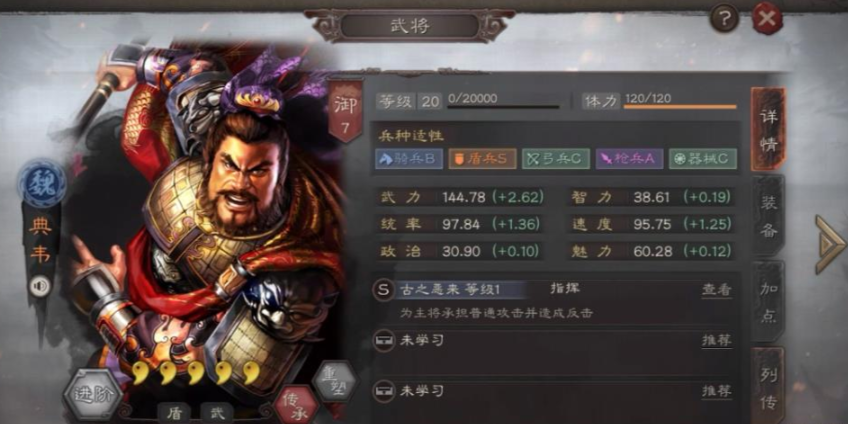
Task: Open the 进阶 hexagon button
Action: [x=93, y=394]
